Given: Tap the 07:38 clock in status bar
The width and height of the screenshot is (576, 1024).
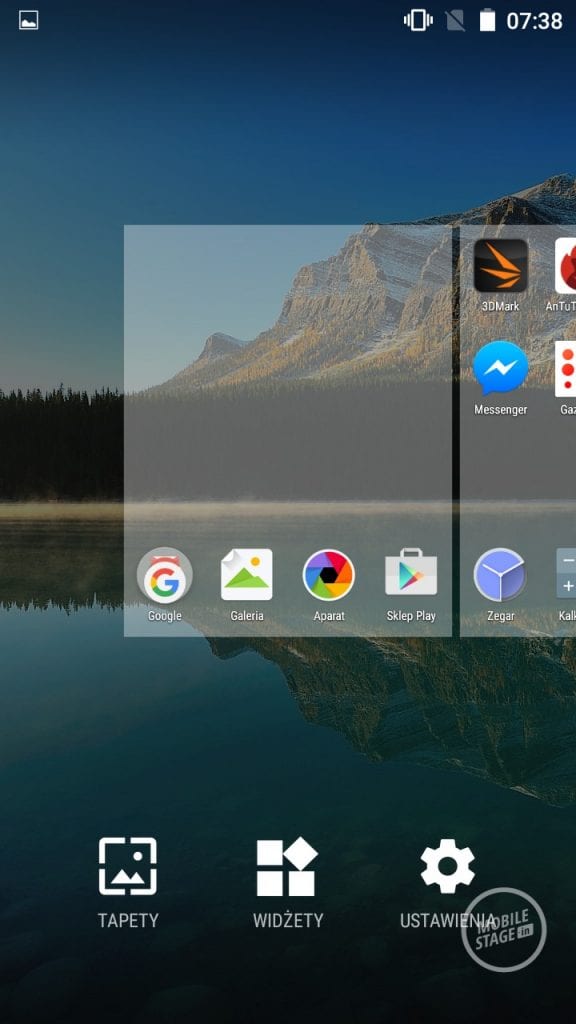Looking at the screenshot, I should point(534,21).
